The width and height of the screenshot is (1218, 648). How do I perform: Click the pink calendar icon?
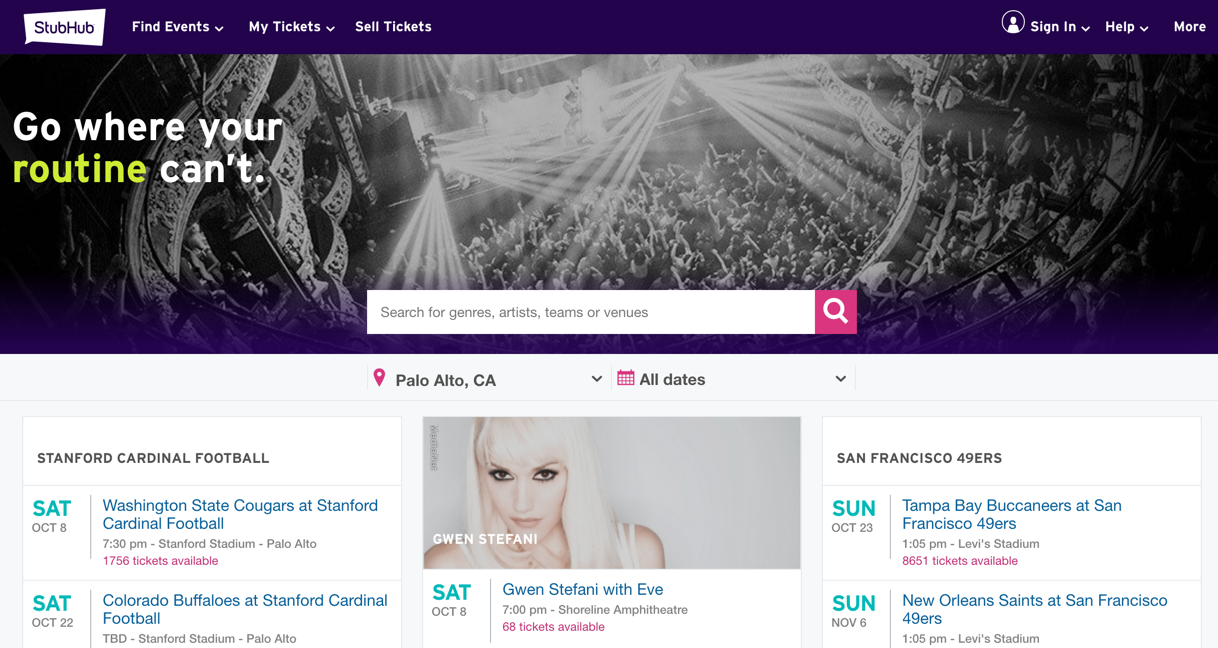[x=625, y=378]
